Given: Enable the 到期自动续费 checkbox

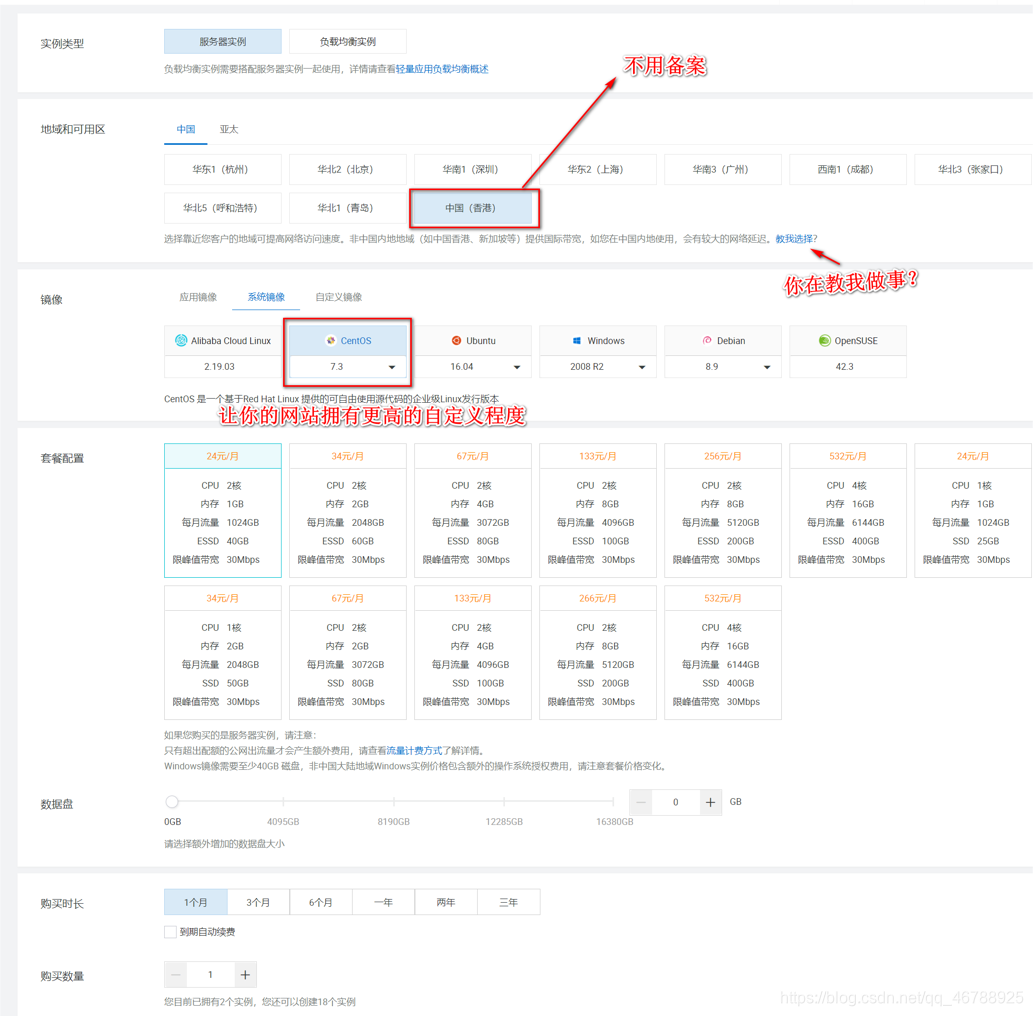Looking at the screenshot, I should [x=171, y=932].
